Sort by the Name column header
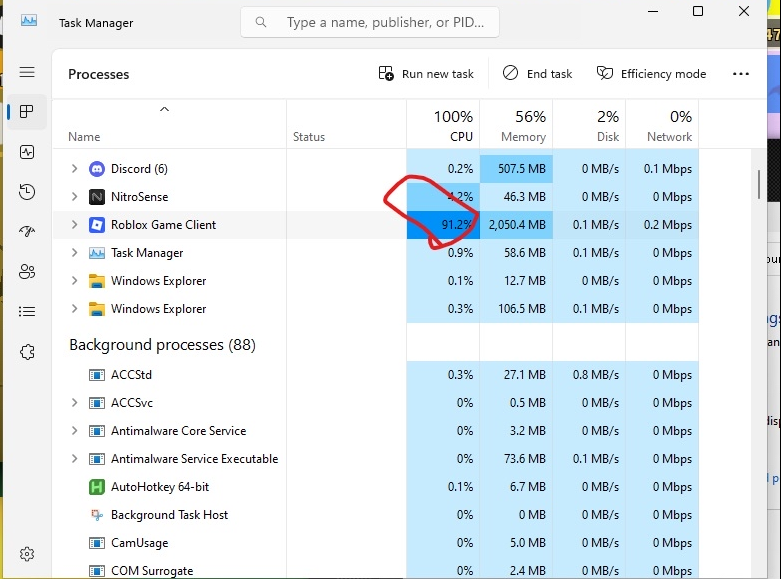This screenshot has width=781, height=579. 169,125
